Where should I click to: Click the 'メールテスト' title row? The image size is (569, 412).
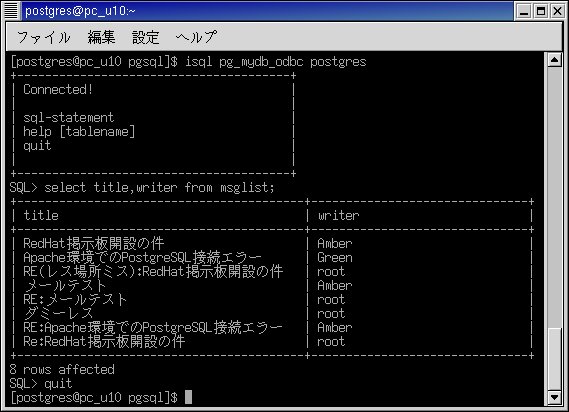[65, 286]
